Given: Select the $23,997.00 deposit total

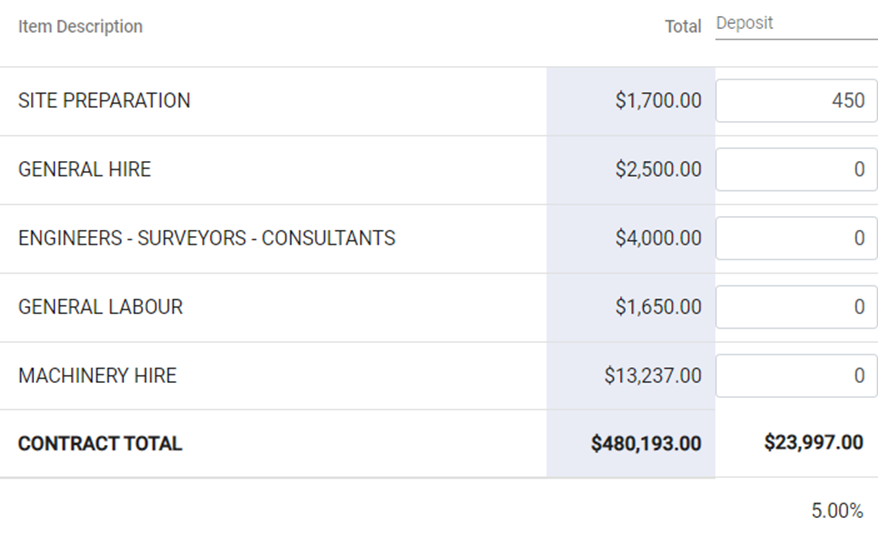Looking at the screenshot, I should pyautogui.click(x=813, y=443).
